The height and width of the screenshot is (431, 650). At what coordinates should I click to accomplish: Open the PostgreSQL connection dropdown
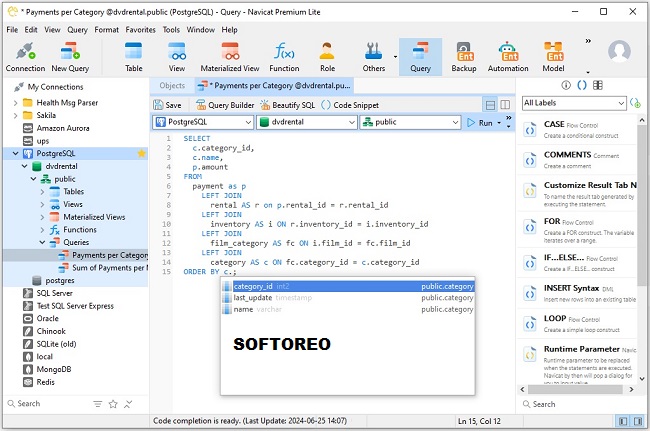tap(203, 122)
